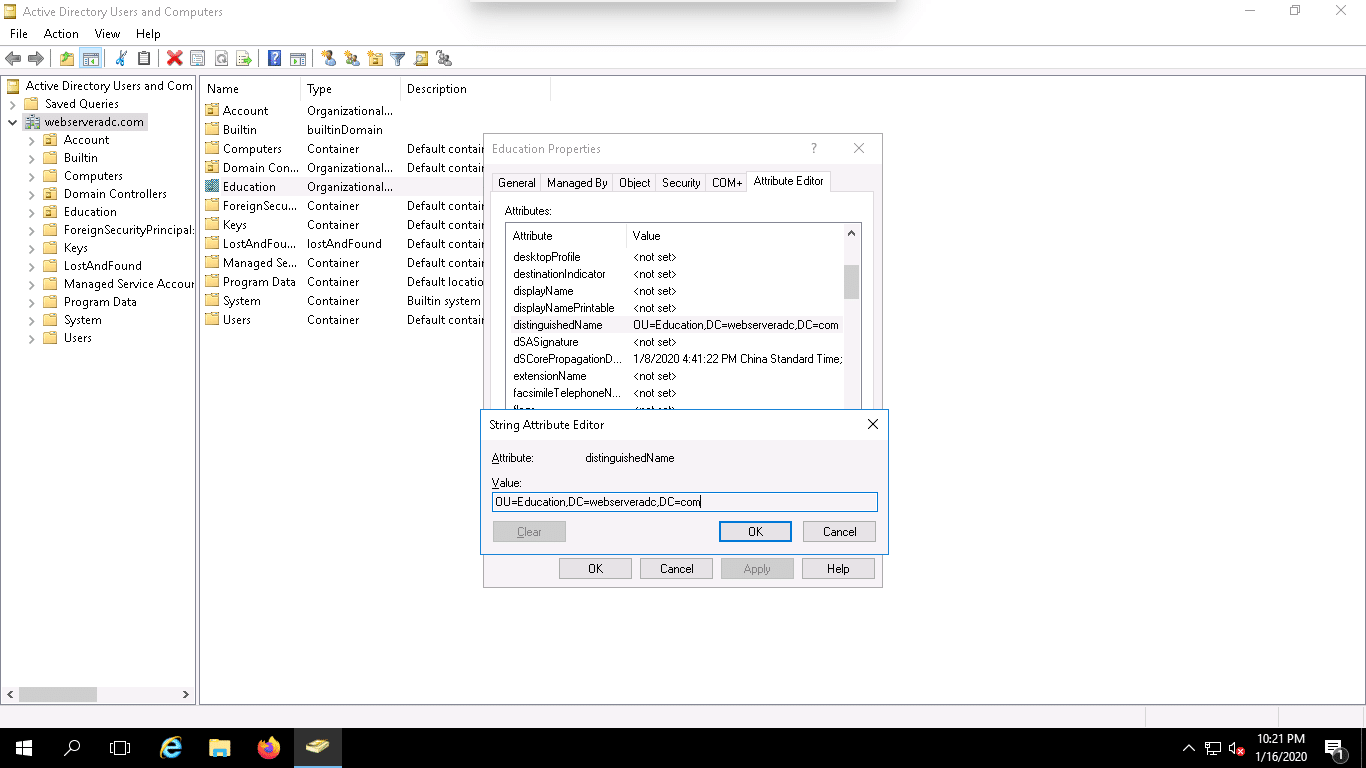The image size is (1366, 768).
Task: Open Internet Explorer from the taskbar
Action: tap(171, 748)
